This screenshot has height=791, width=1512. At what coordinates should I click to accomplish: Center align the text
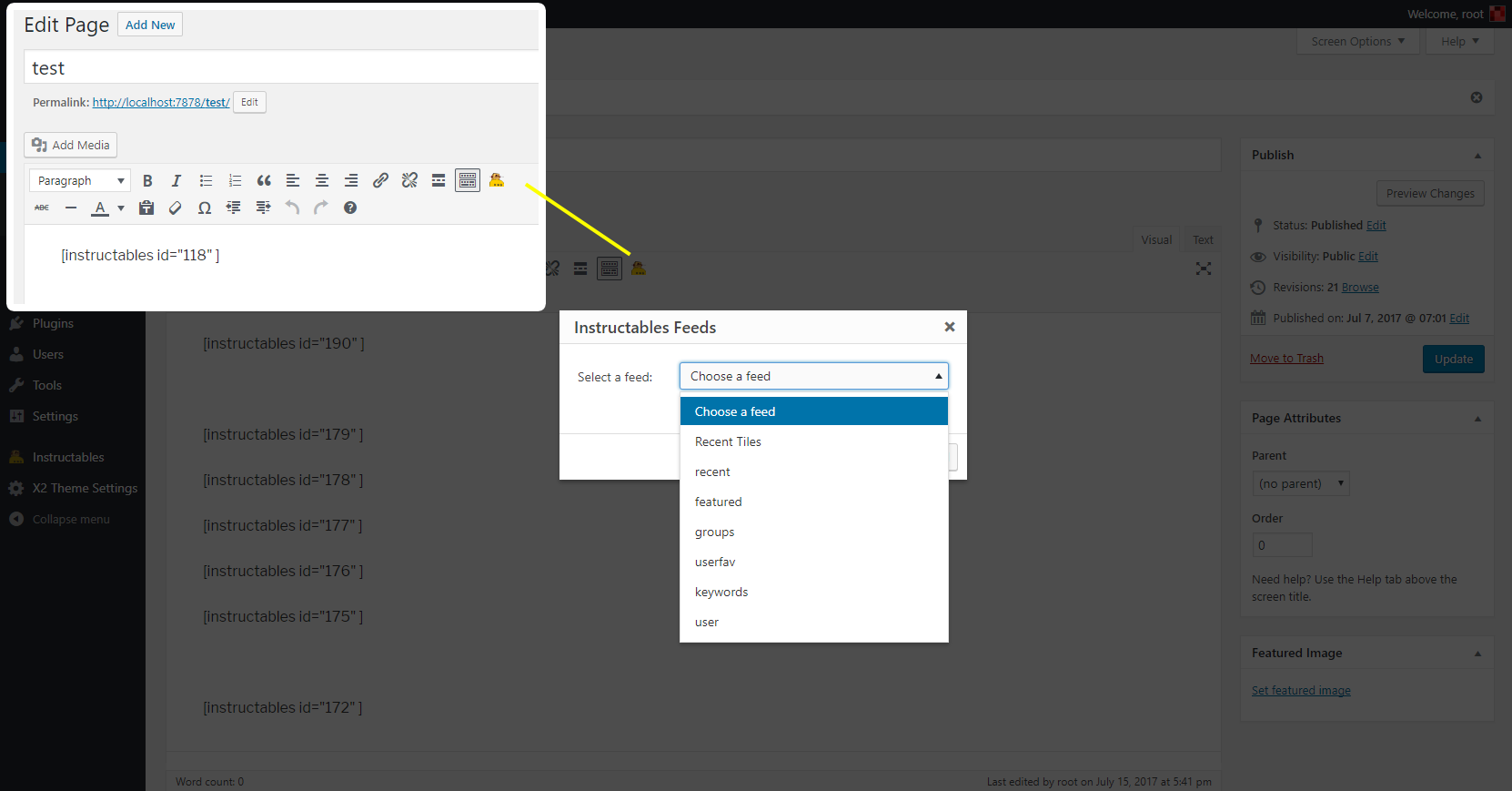click(x=322, y=180)
